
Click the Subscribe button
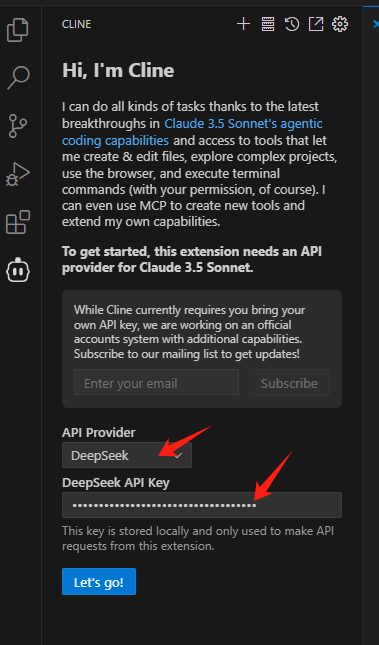point(289,383)
